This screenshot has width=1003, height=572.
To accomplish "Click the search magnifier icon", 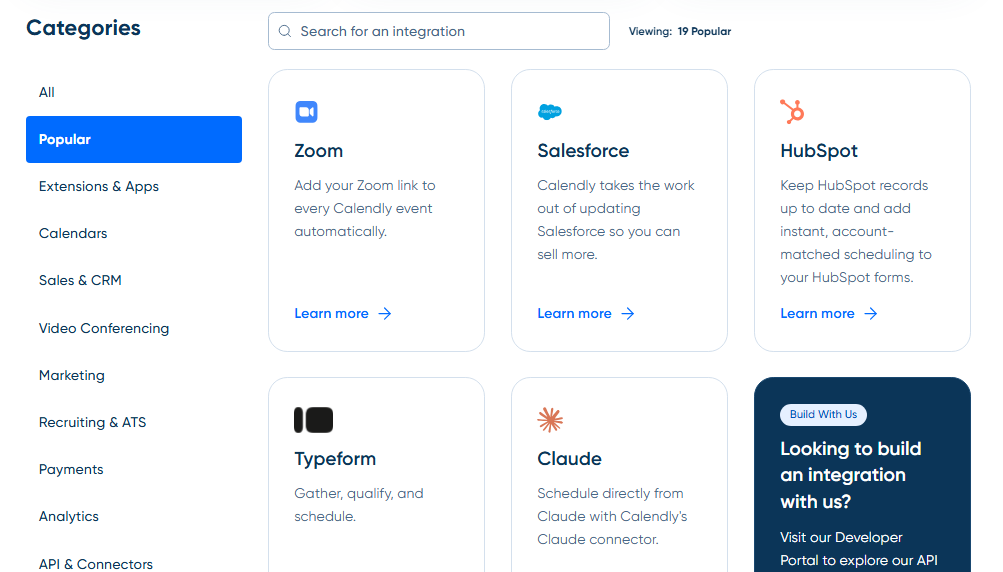I will coord(285,31).
